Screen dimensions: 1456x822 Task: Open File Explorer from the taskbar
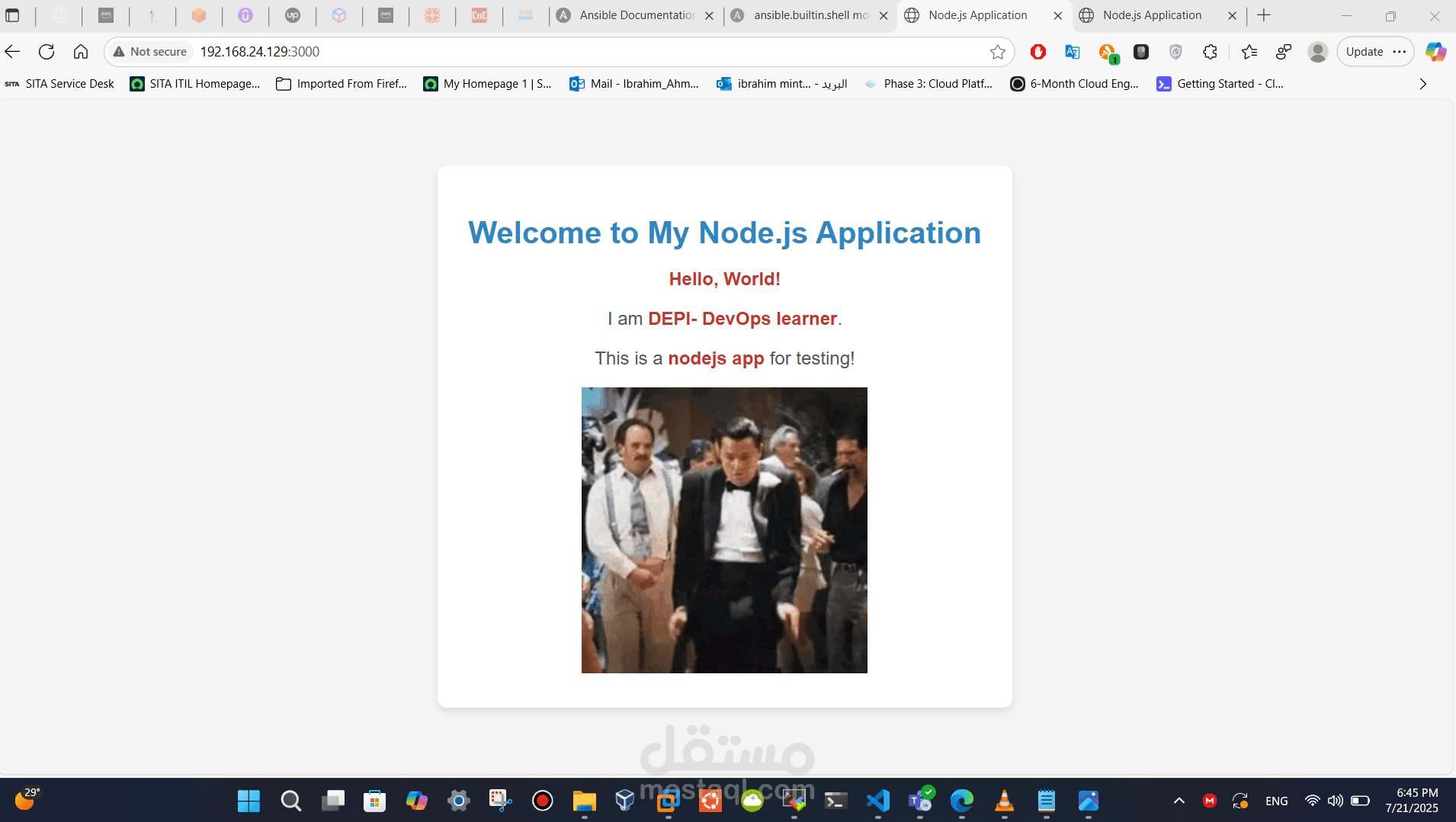[x=585, y=801]
